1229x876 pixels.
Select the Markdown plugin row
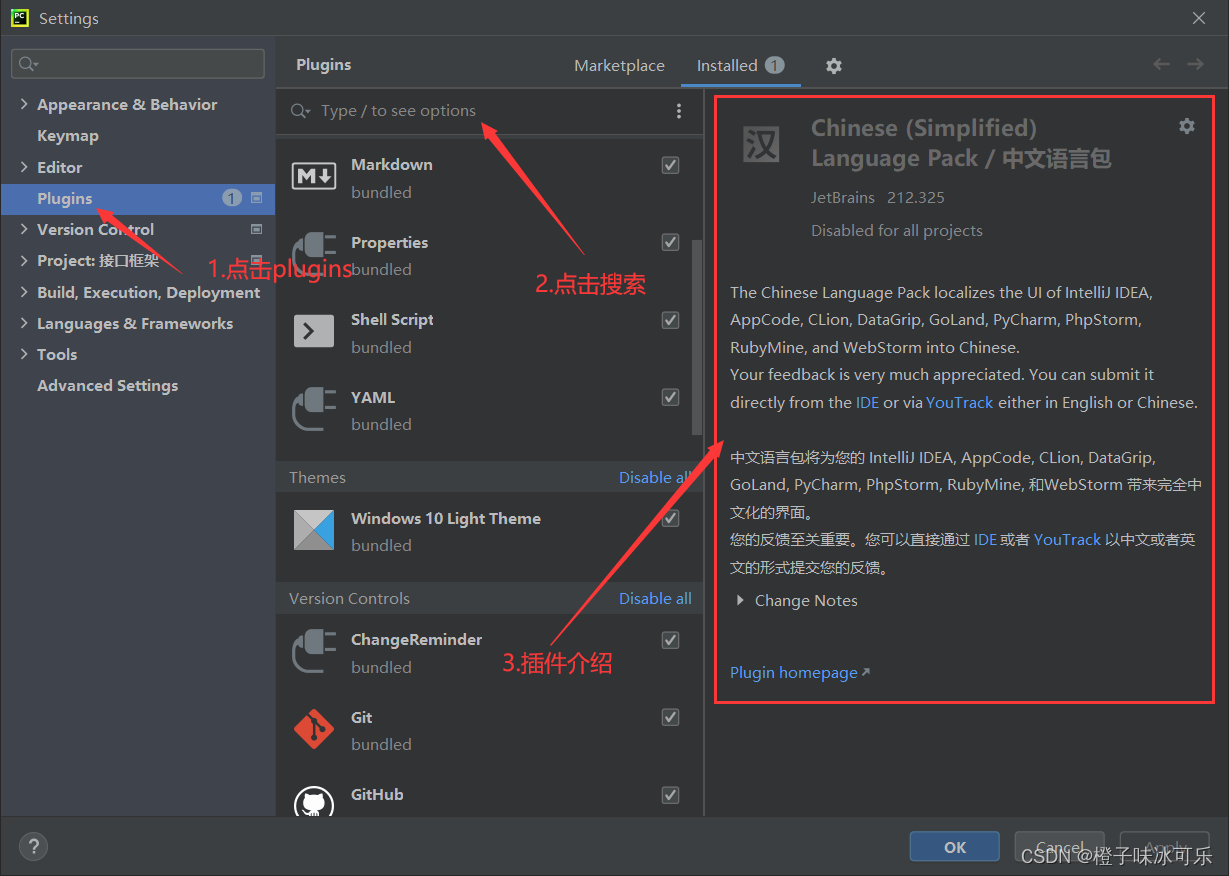tap(489, 177)
